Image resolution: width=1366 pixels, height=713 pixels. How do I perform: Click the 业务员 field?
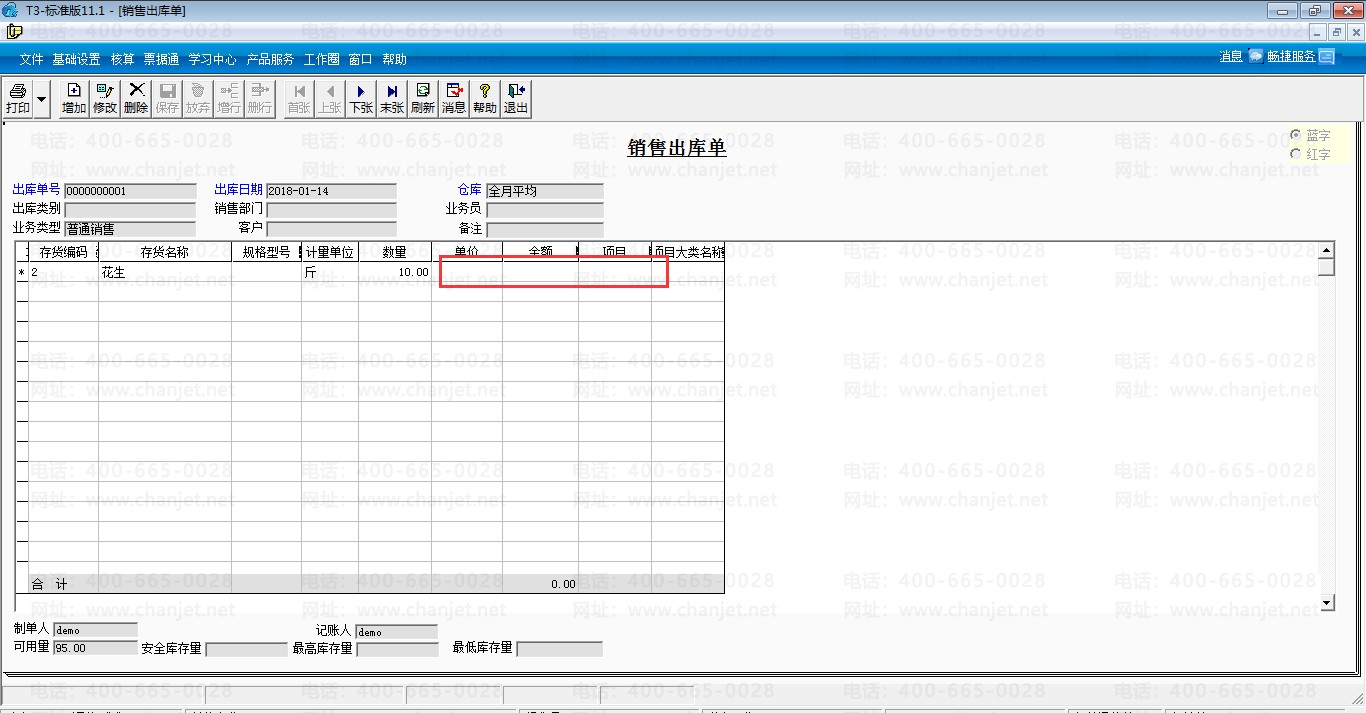tap(544, 210)
